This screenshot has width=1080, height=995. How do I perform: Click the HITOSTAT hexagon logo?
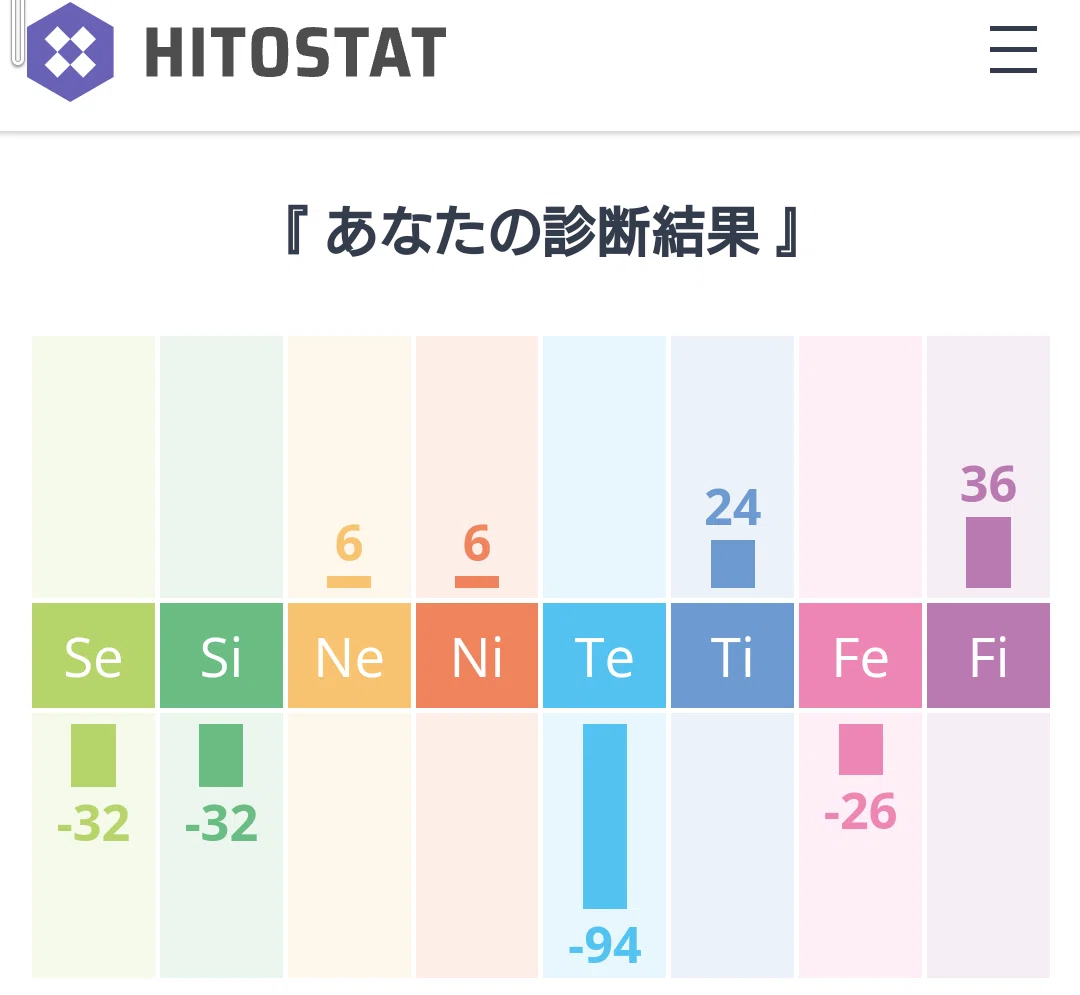pyautogui.click(x=70, y=52)
